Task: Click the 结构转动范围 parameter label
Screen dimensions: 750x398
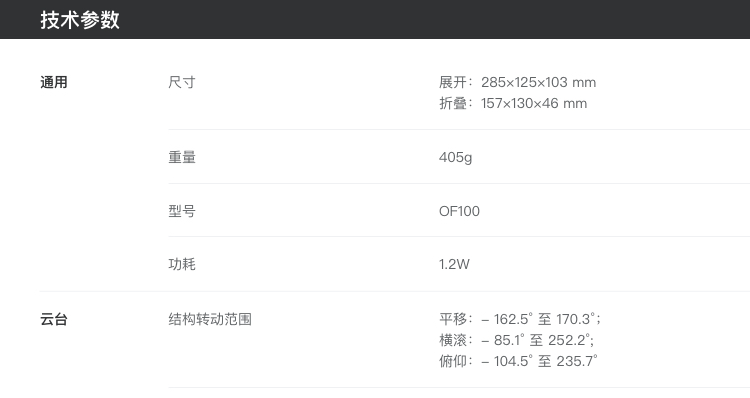Action: pos(210,319)
